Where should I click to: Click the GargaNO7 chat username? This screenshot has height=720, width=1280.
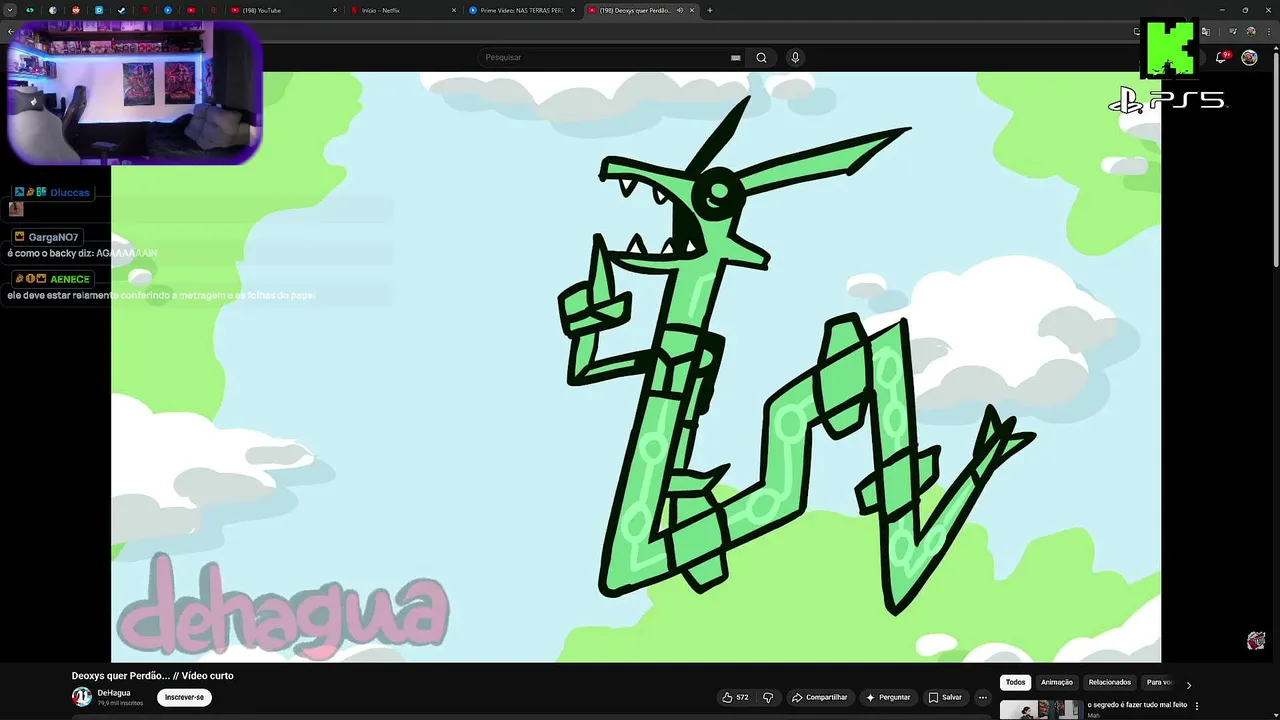pos(54,237)
